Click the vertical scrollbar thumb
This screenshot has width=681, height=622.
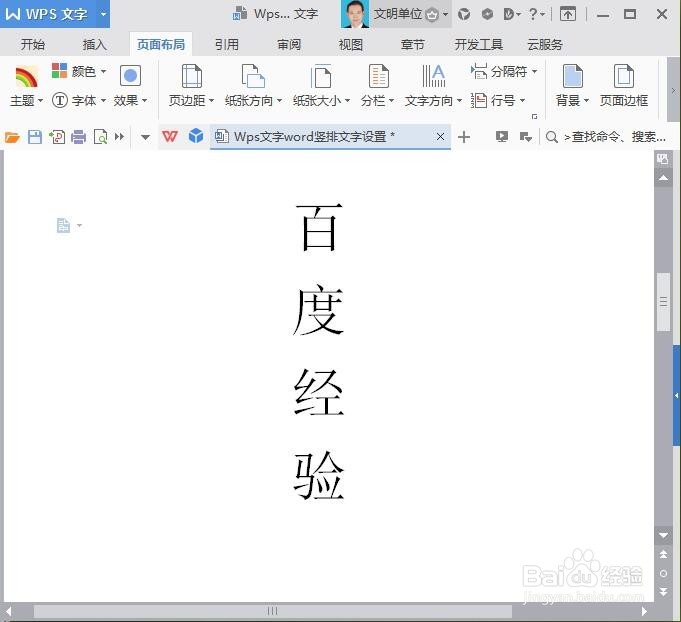(663, 302)
